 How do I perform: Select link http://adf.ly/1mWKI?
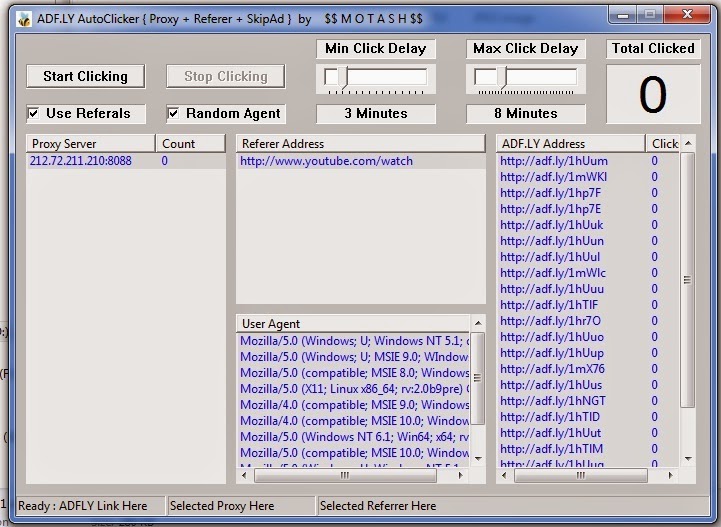click(x=553, y=177)
